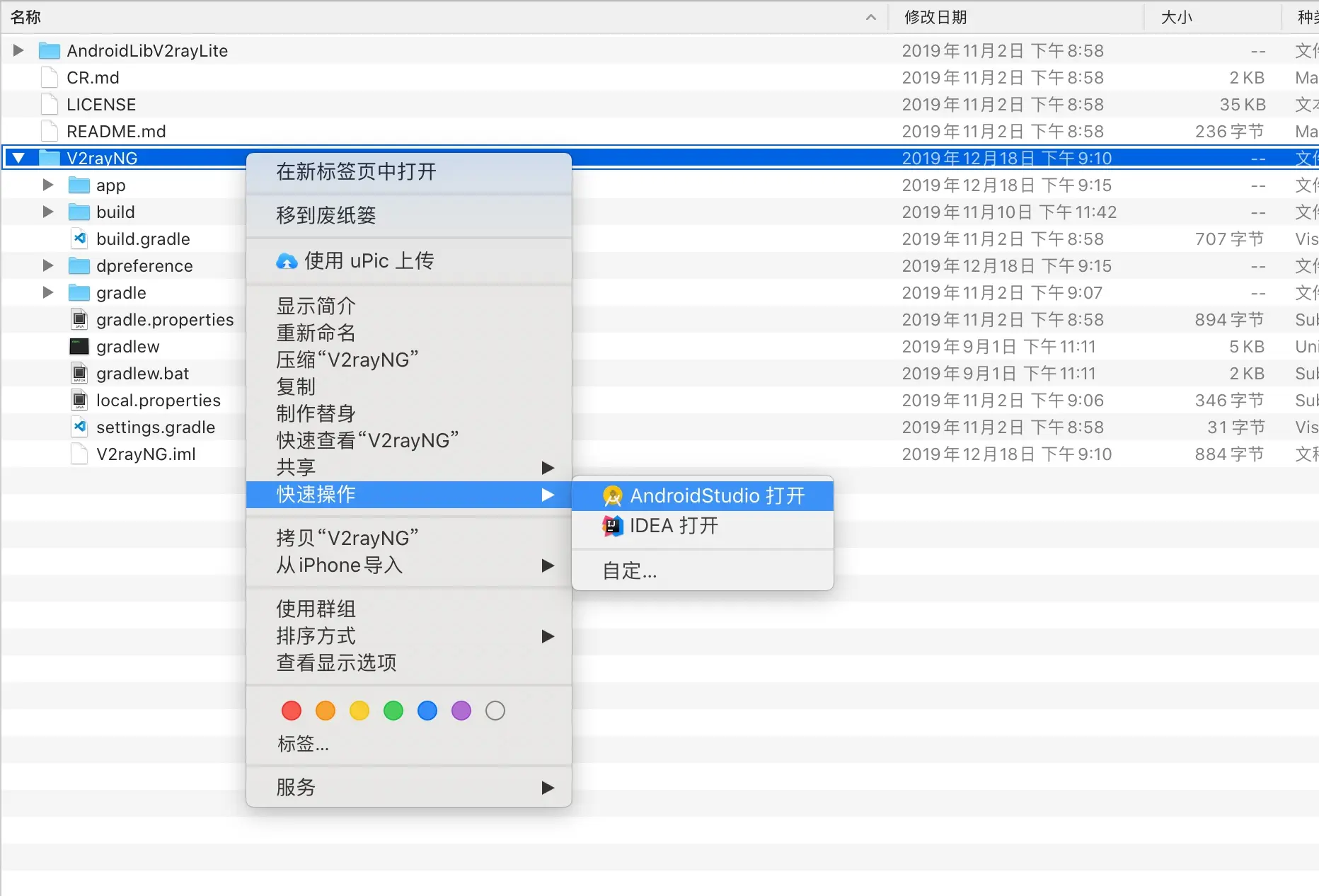Screen dimensions: 1319x896
Task: Click the LICENSE file icon
Action: (50, 105)
